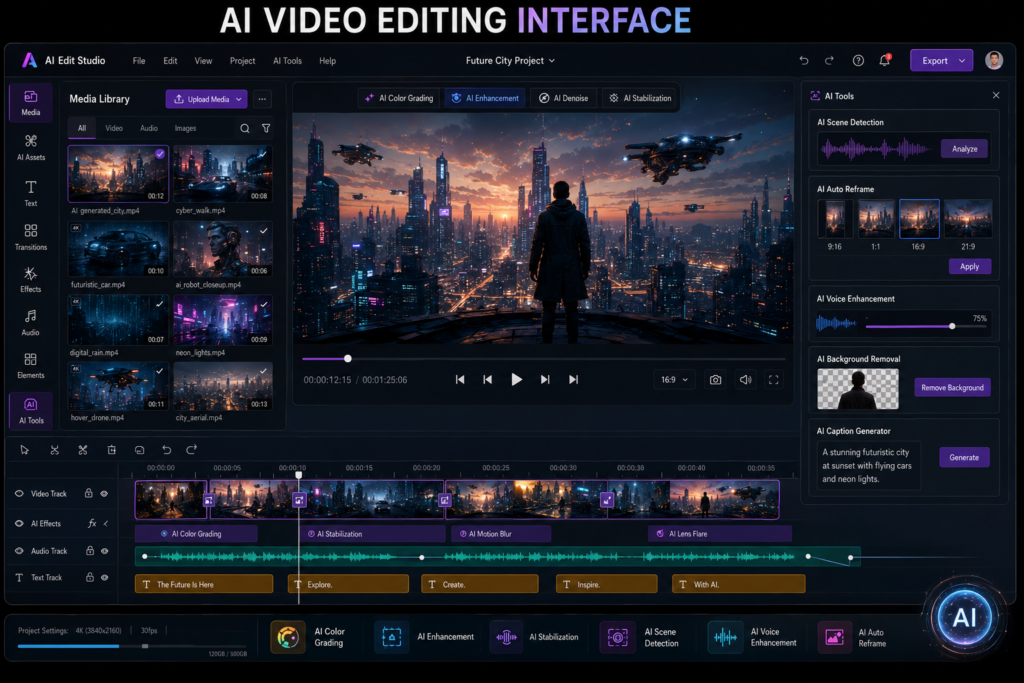The height and width of the screenshot is (683, 1024).
Task: Click the filter icon in Media Library
Action: click(266, 129)
